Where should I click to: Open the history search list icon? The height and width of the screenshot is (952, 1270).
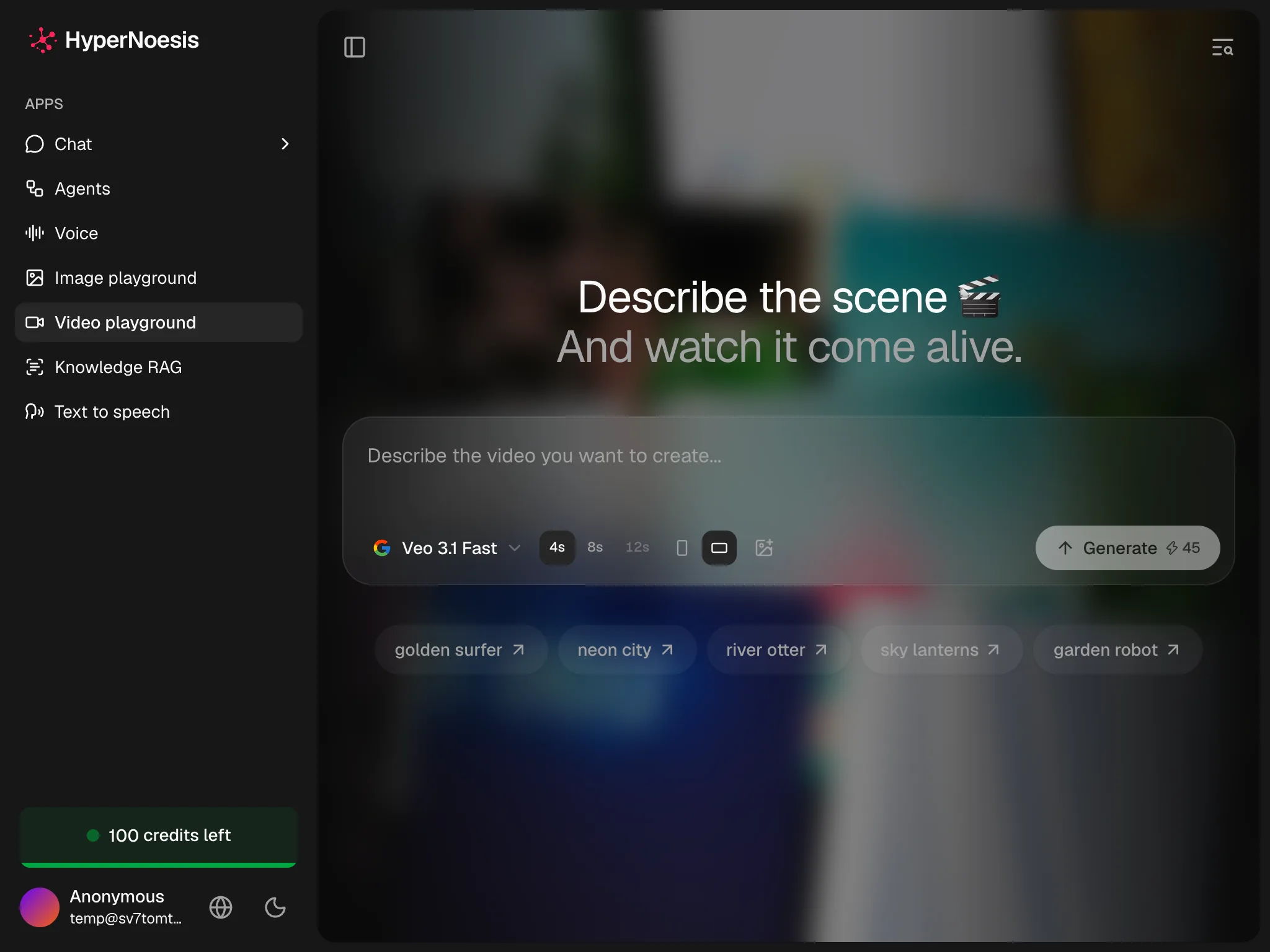pos(1223,47)
